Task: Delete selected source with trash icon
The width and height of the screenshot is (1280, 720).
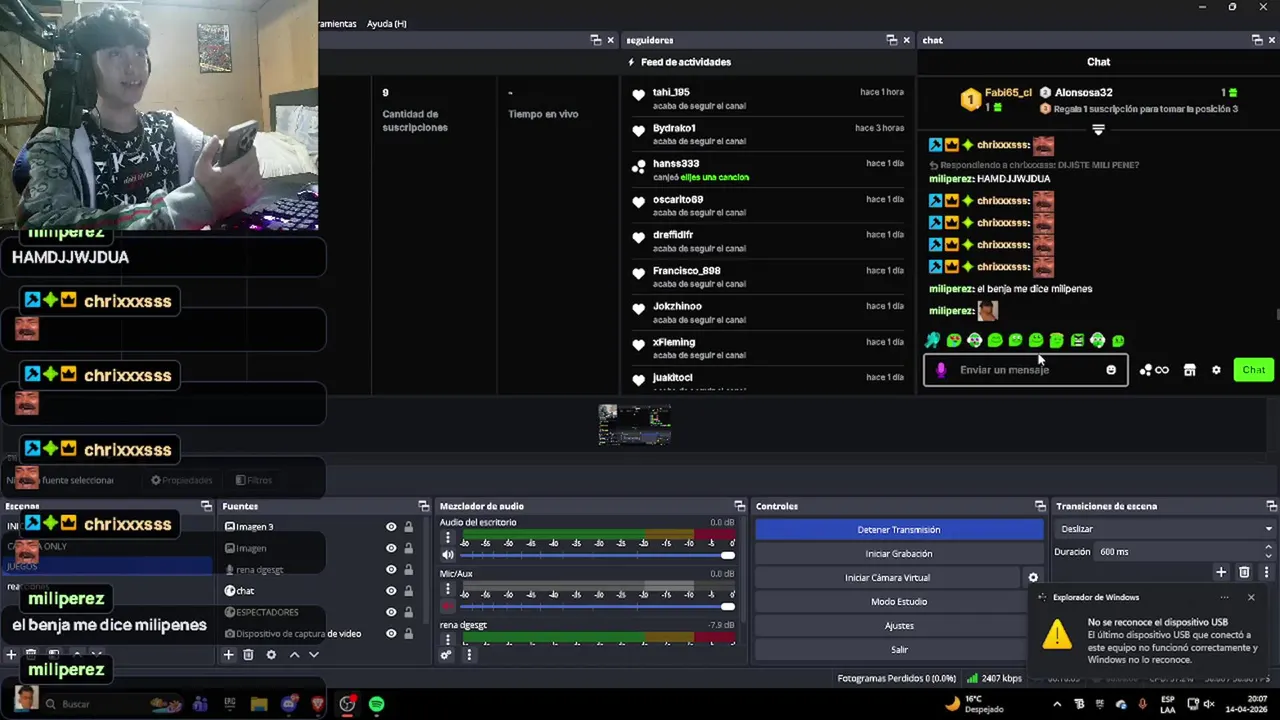Action: pyautogui.click(x=248, y=655)
